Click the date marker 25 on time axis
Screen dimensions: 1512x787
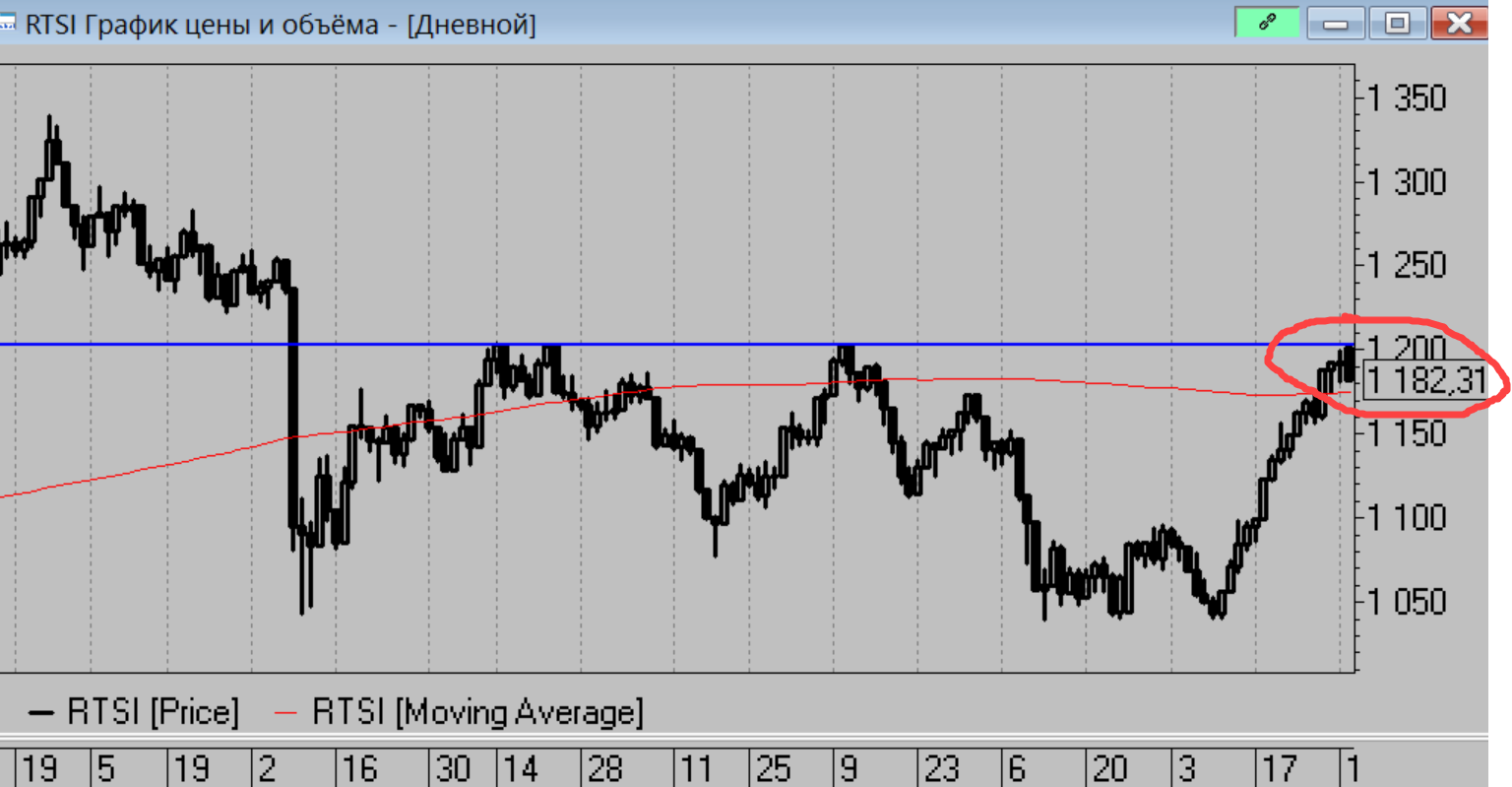click(774, 768)
